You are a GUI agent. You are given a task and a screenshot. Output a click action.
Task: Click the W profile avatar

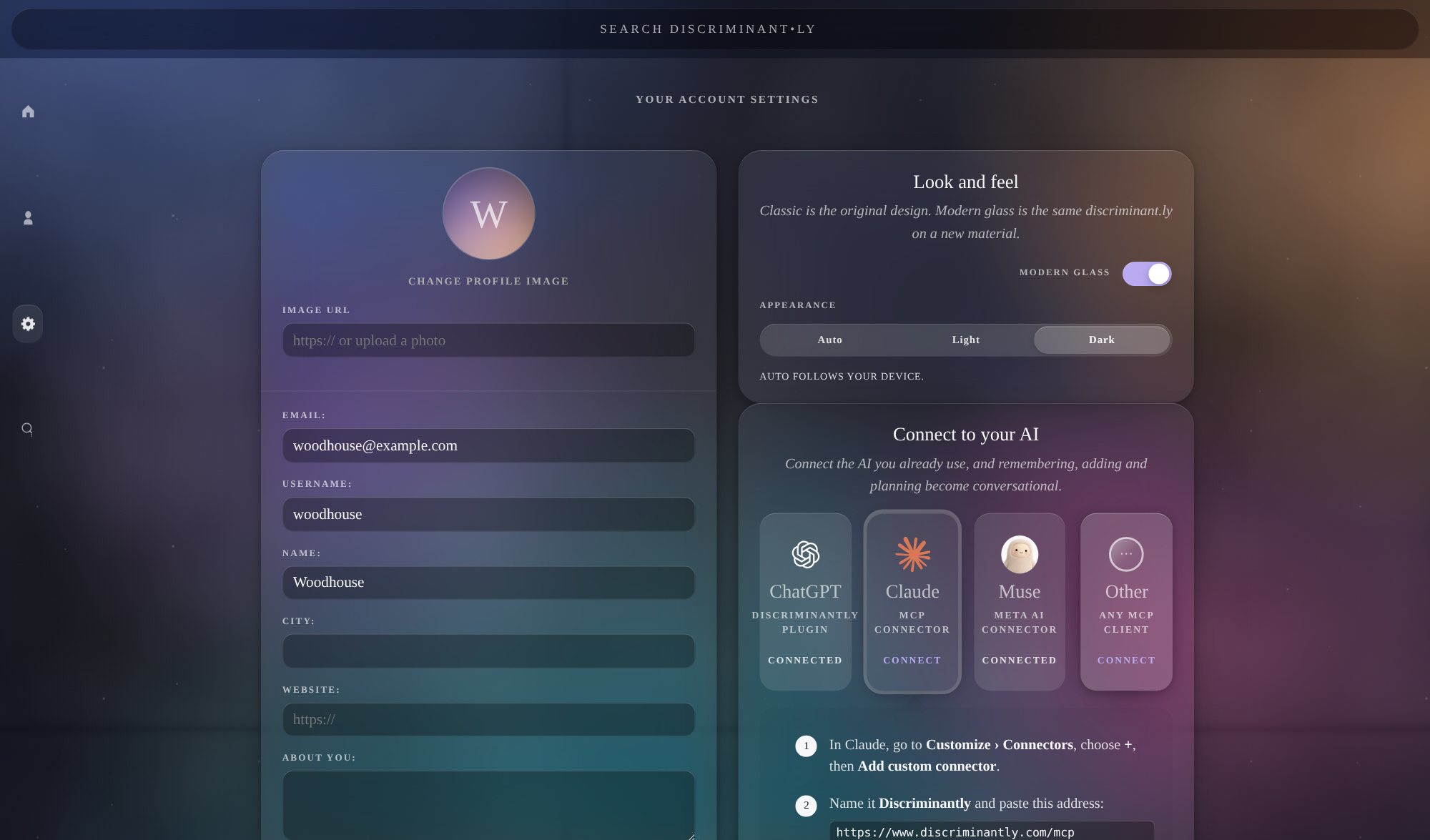488,214
